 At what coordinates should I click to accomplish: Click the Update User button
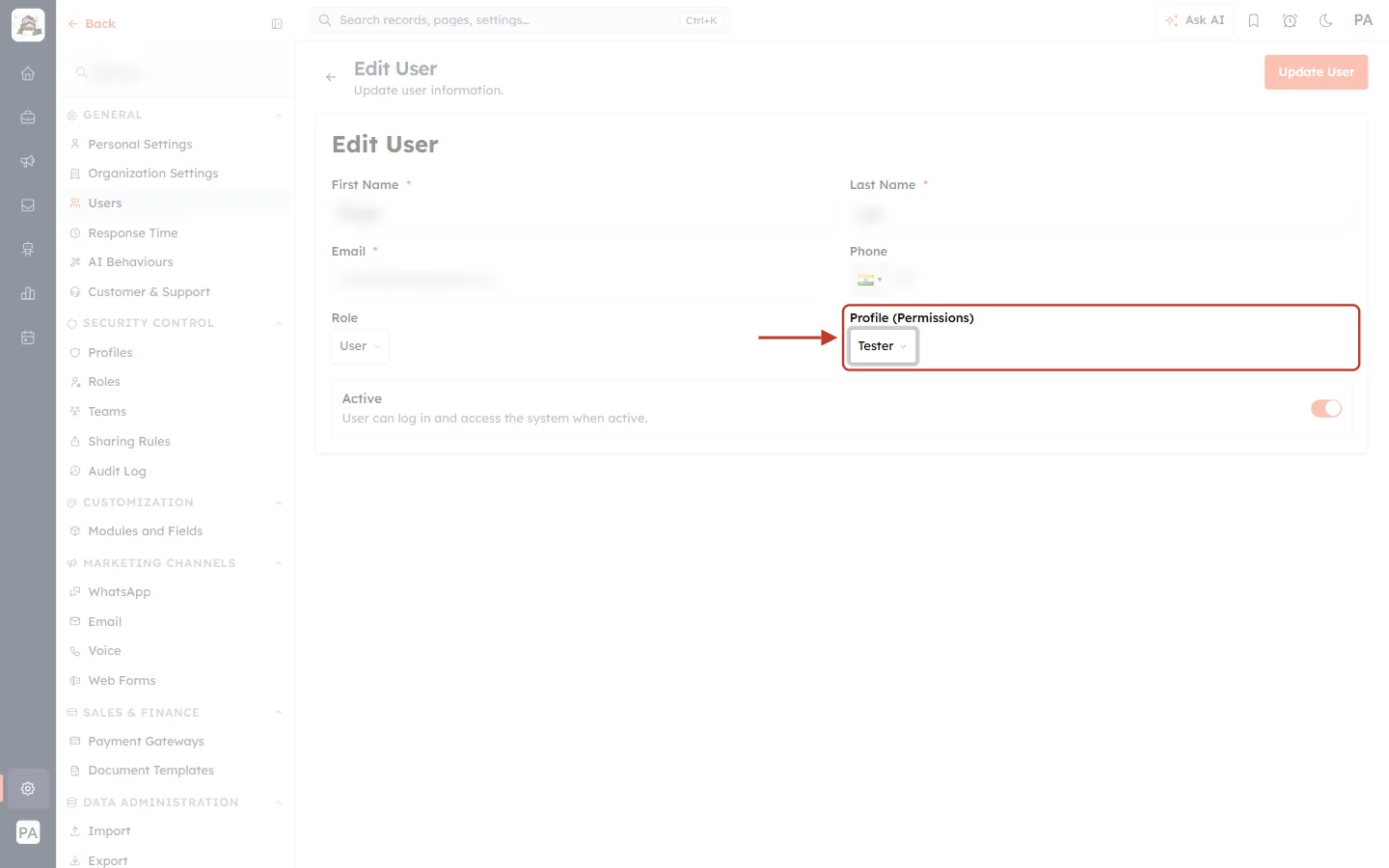click(1316, 72)
